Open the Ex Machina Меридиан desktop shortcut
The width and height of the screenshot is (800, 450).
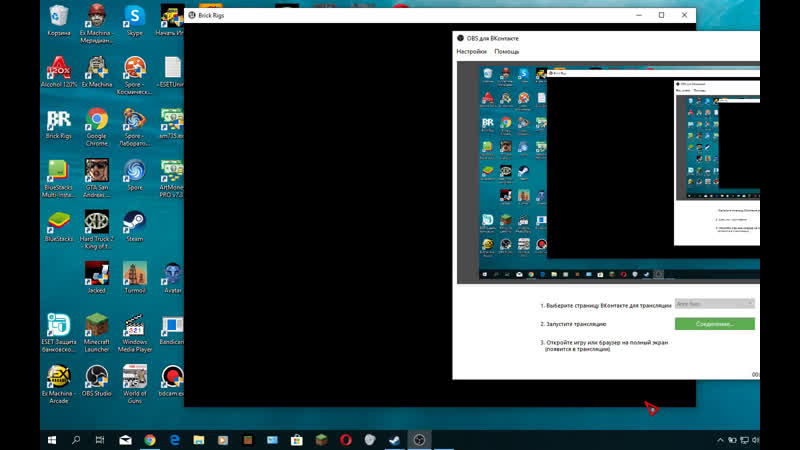tap(97, 23)
